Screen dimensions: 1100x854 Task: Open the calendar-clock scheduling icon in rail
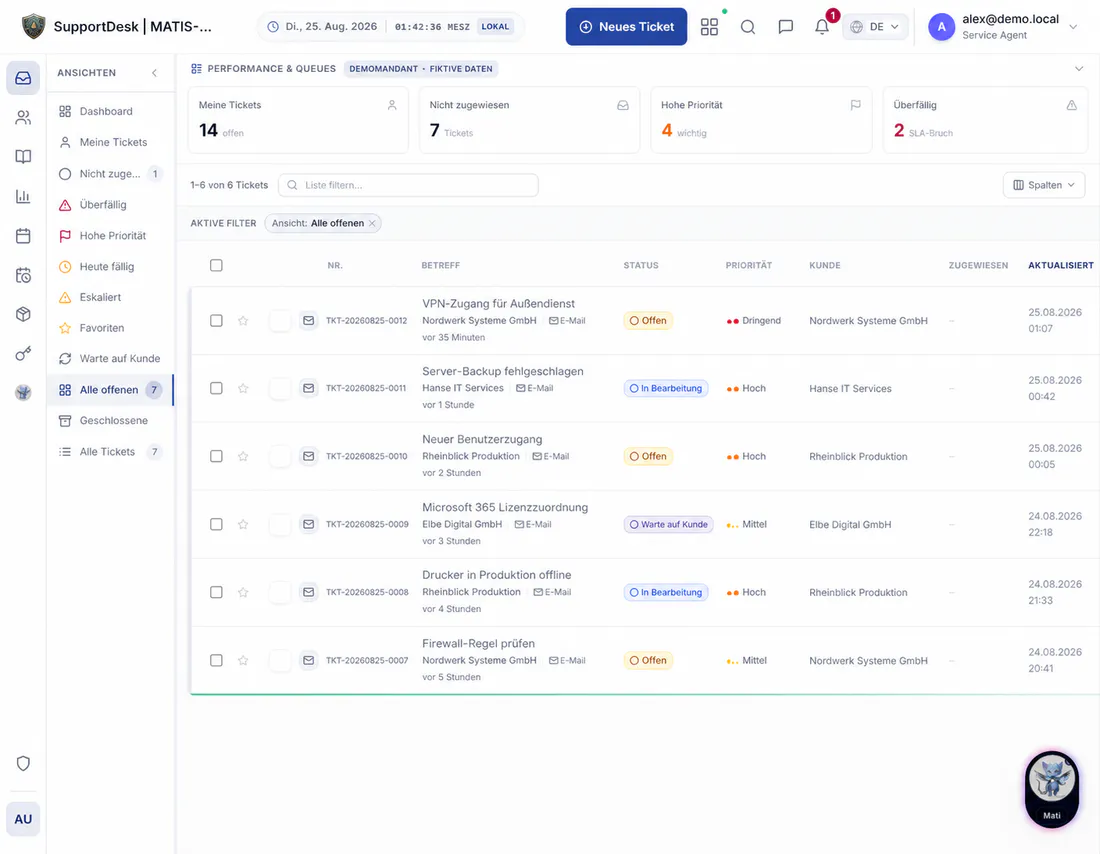pos(23,275)
